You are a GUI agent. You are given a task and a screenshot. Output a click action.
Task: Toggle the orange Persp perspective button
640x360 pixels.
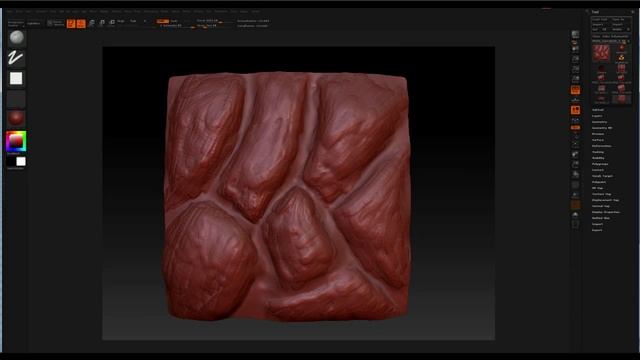point(575,90)
